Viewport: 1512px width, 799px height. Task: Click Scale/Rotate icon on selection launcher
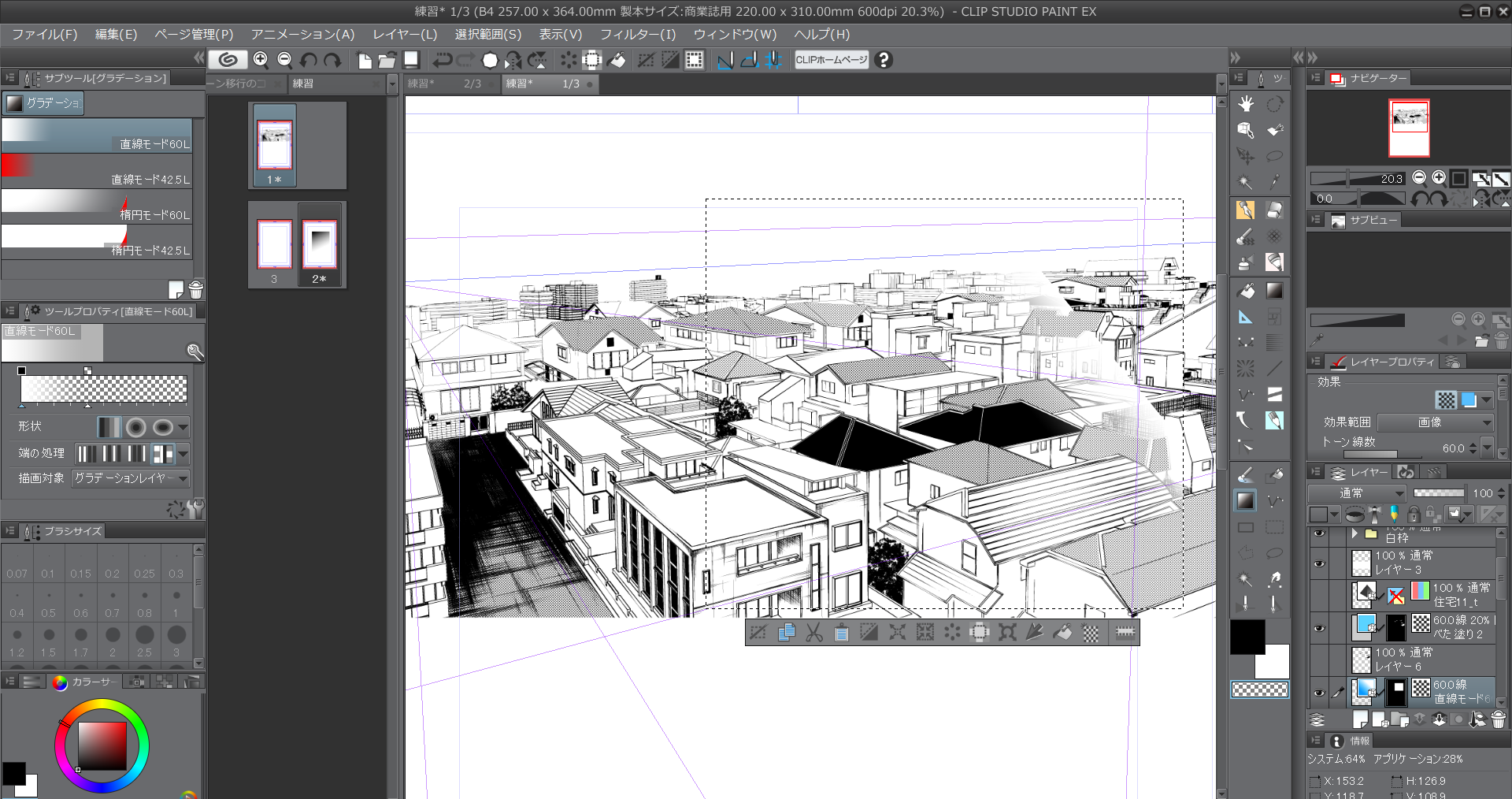1008,633
